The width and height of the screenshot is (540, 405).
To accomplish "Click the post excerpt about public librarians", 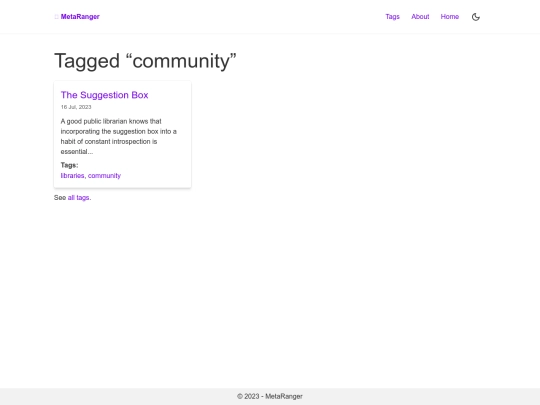I will point(119,136).
